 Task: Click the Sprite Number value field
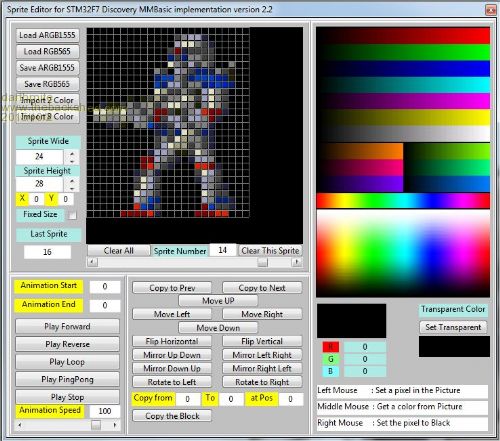coord(222,250)
